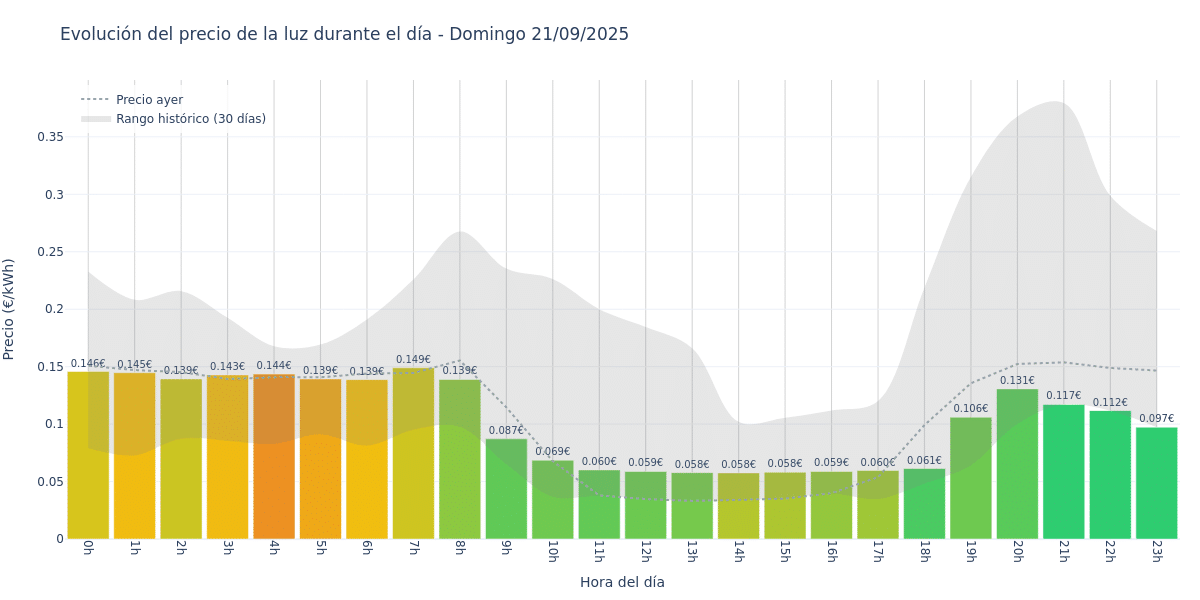
Task: Click the 'Precio (€/kWh)' axis title
Action: point(9,309)
